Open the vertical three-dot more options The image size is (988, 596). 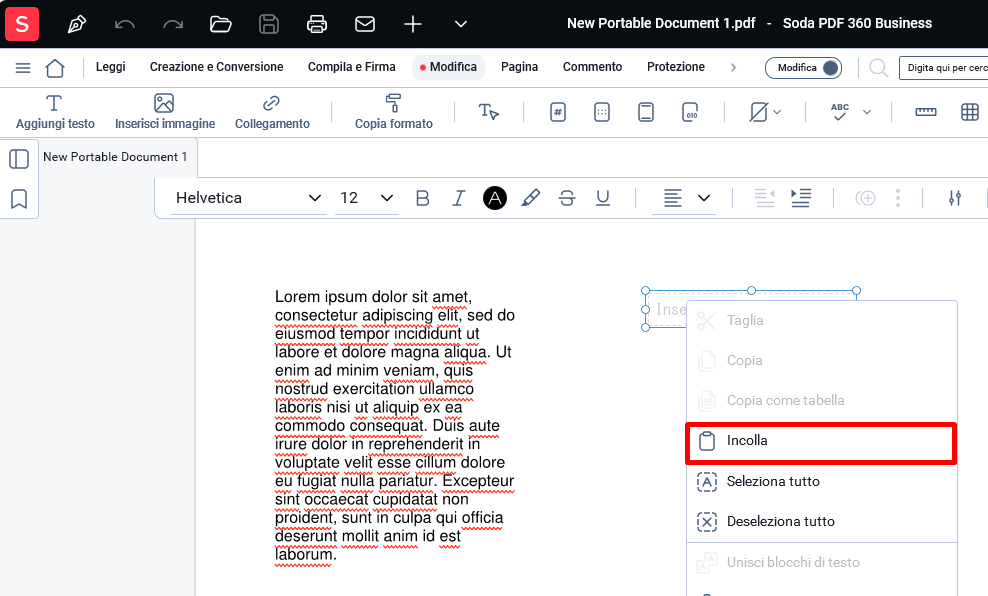tap(898, 198)
